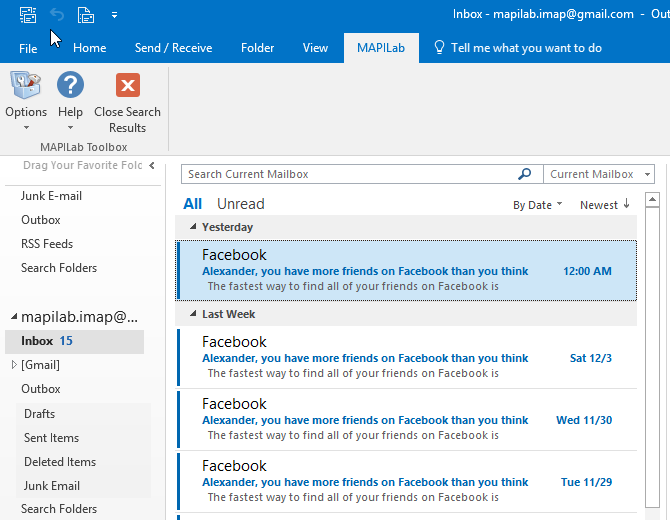
Task: Click the third quick access toolbar icon
Action: pyautogui.click(x=85, y=15)
